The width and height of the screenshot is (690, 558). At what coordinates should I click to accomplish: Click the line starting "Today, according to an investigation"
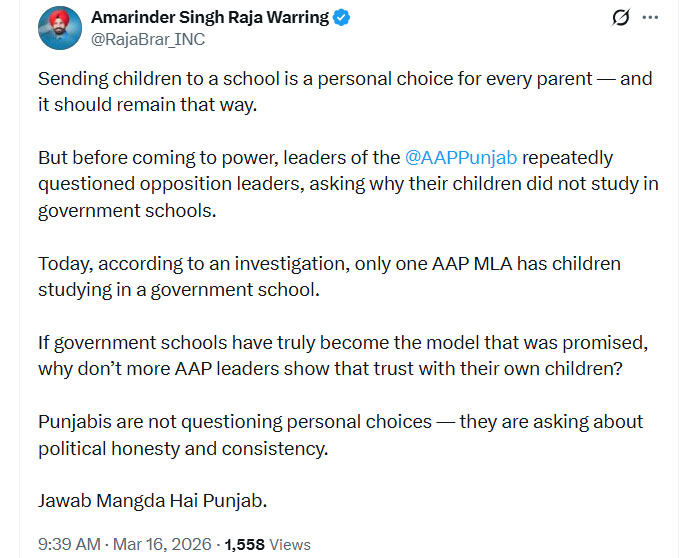[x=329, y=264]
